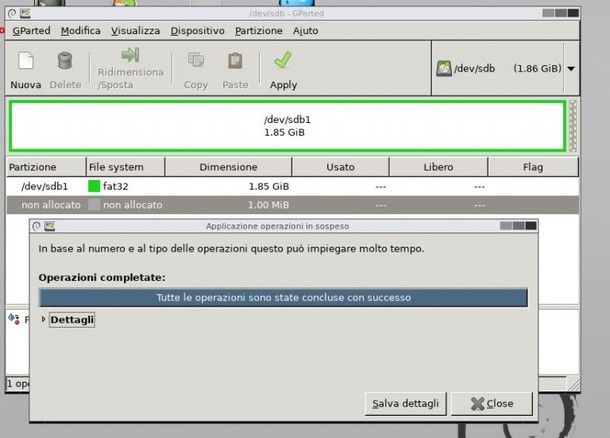Click the completed operations progress bar

[x=283, y=298]
